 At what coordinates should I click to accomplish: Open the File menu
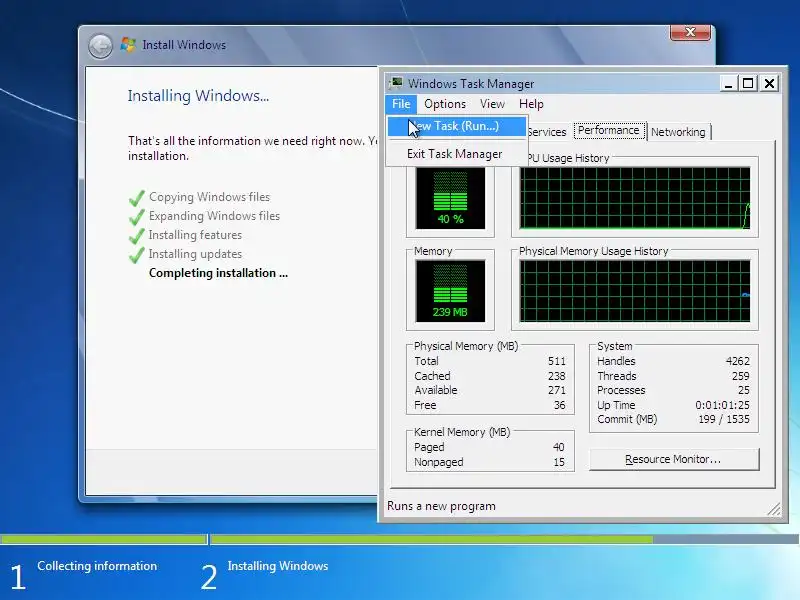click(x=401, y=104)
